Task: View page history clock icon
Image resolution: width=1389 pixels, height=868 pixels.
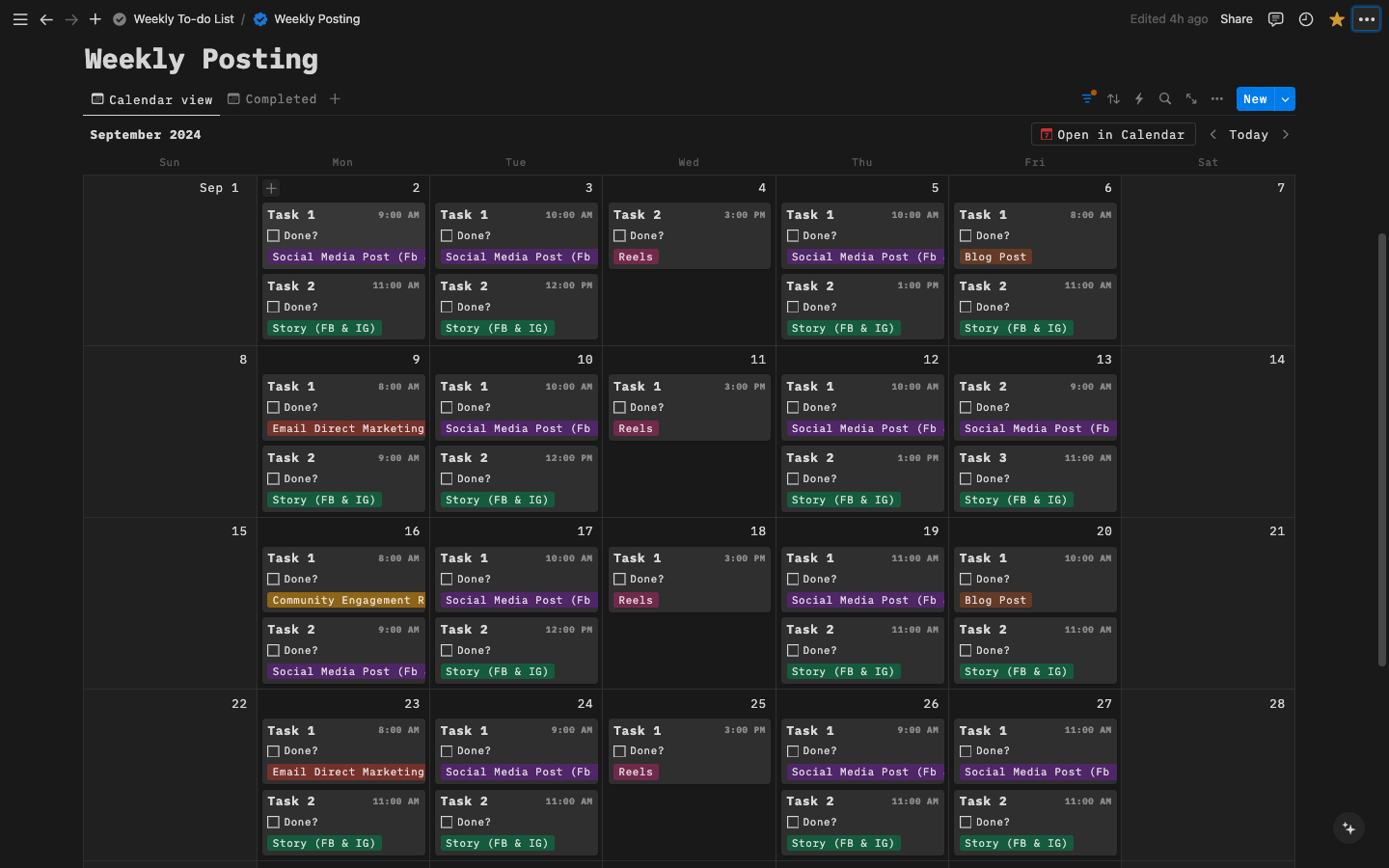Action: pos(1306,19)
